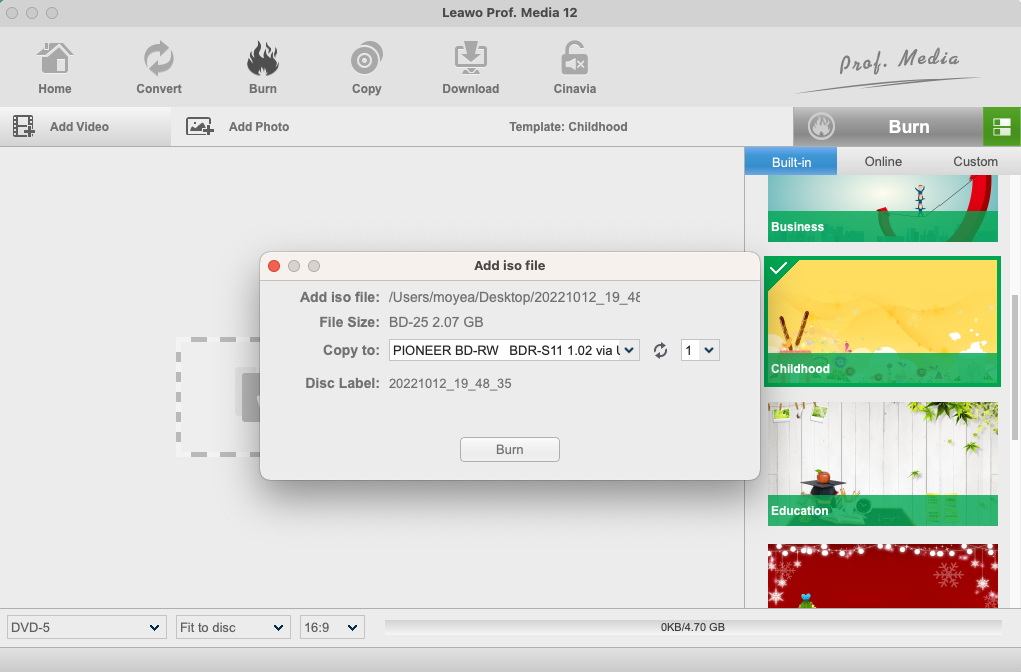
Task: Click the Cinavia unlock icon
Action: click(x=574, y=60)
